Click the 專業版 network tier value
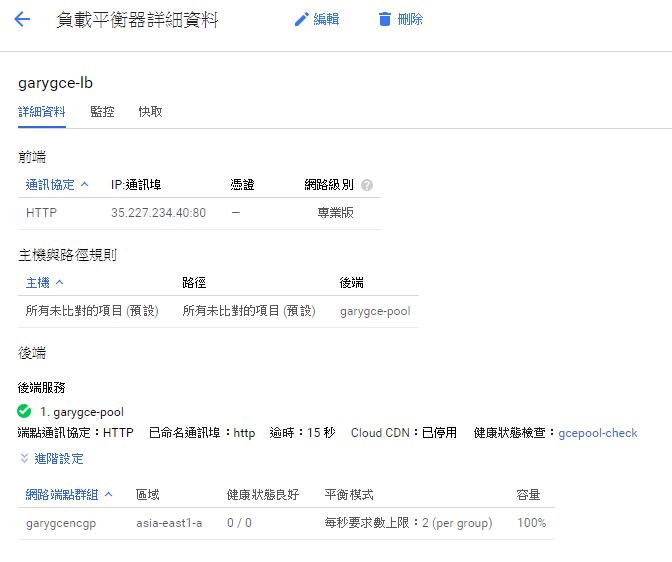This screenshot has width=672, height=562. [x=336, y=213]
